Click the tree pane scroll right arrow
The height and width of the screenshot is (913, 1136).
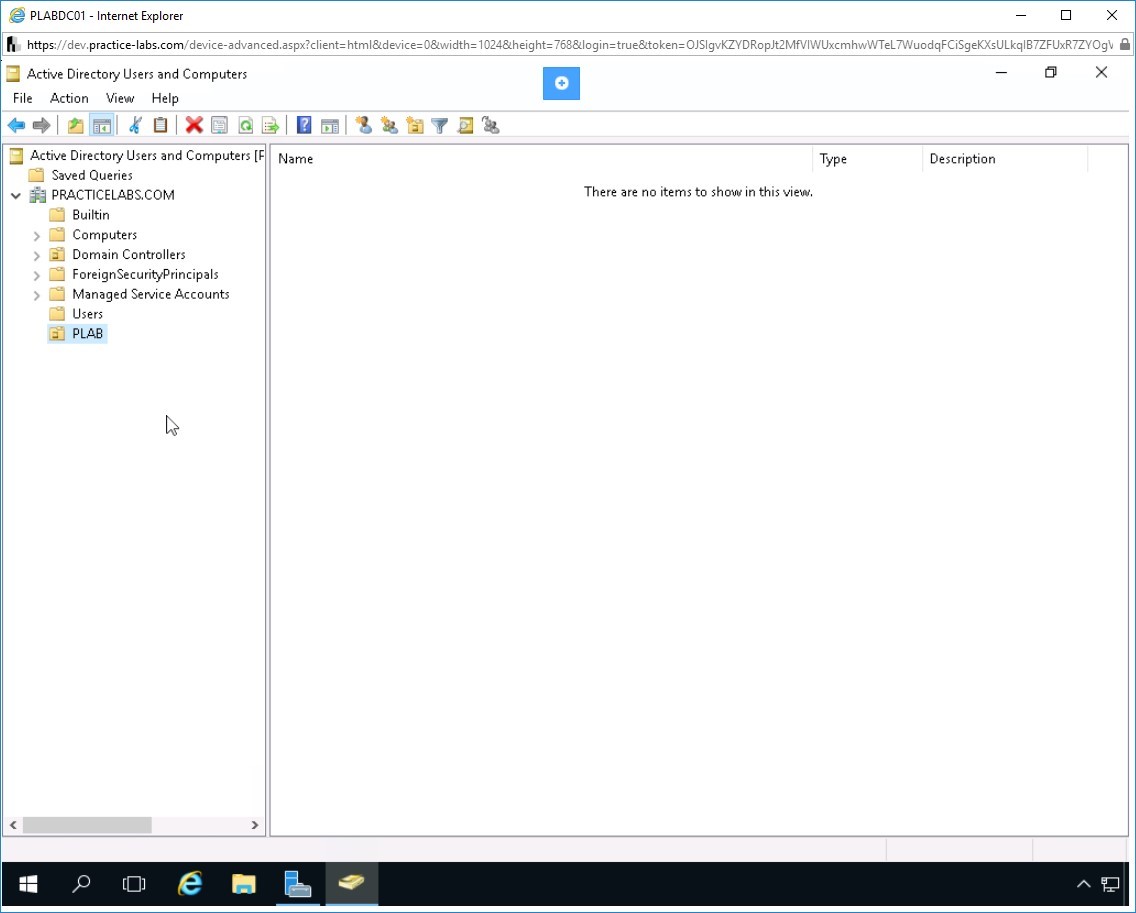point(255,825)
